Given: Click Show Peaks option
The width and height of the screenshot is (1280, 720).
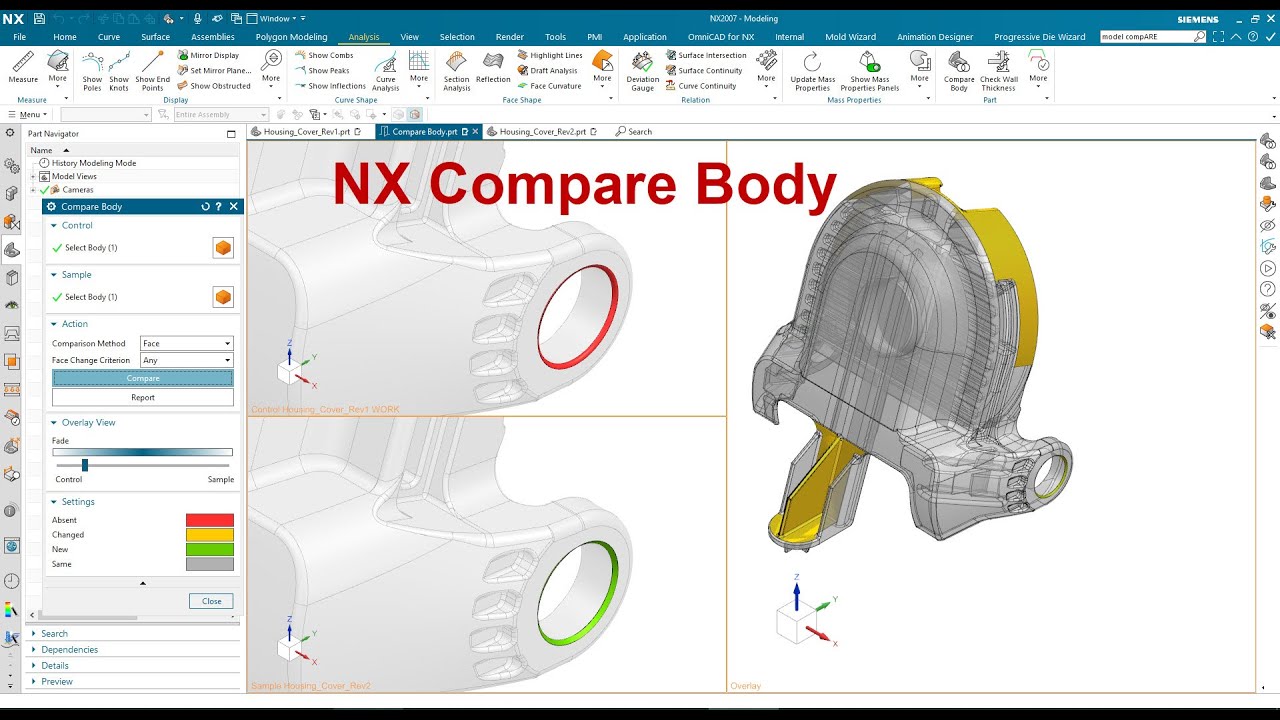Looking at the screenshot, I should click(x=322, y=71).
